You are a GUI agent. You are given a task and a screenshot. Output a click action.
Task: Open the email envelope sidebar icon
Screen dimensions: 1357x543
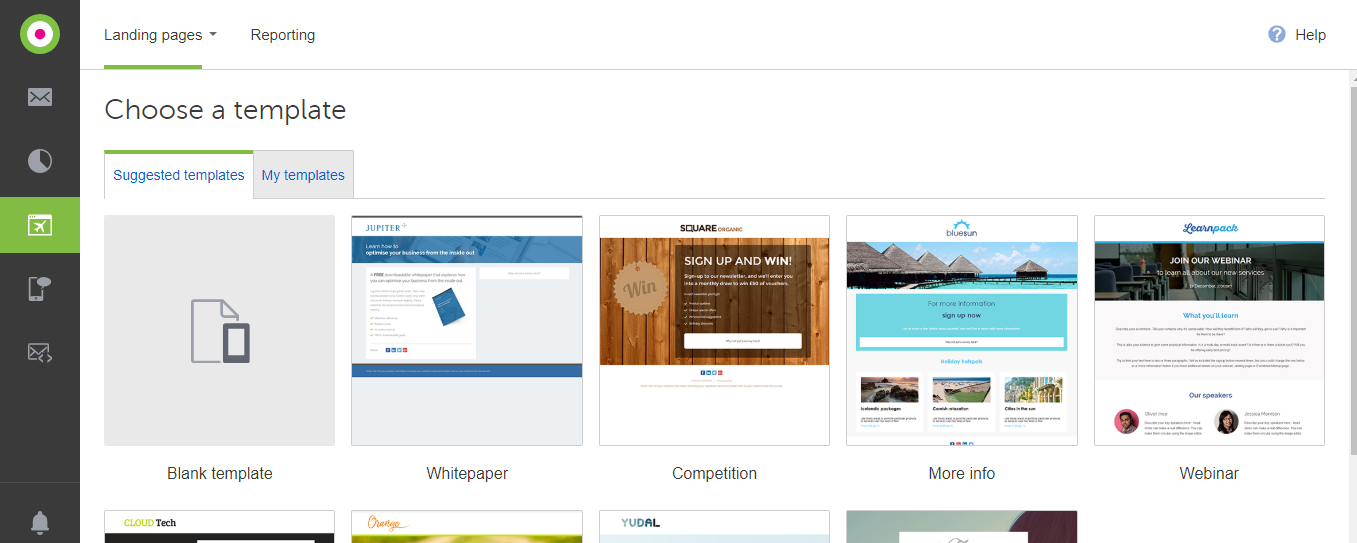click(40, 97)
